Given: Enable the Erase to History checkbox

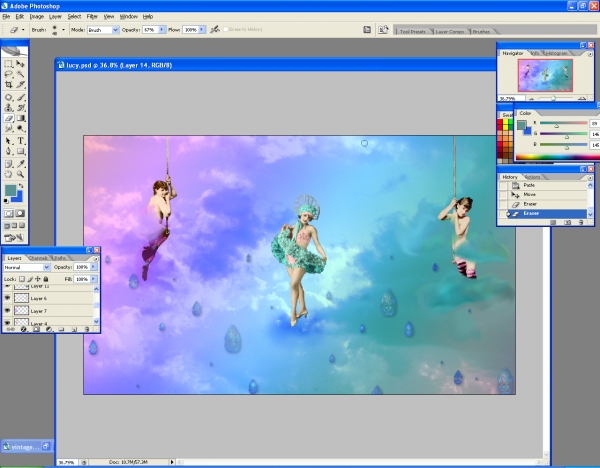Looking at the screenshot, I should (x=226, y=29).
